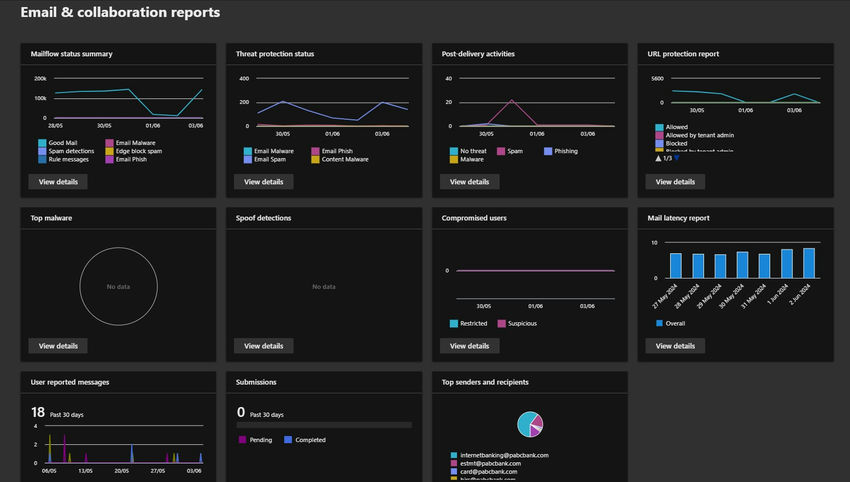The width and height of the screenshot is (850, 482).
Task: Click the Restricted legend color square
Action: tap(453, 323)
